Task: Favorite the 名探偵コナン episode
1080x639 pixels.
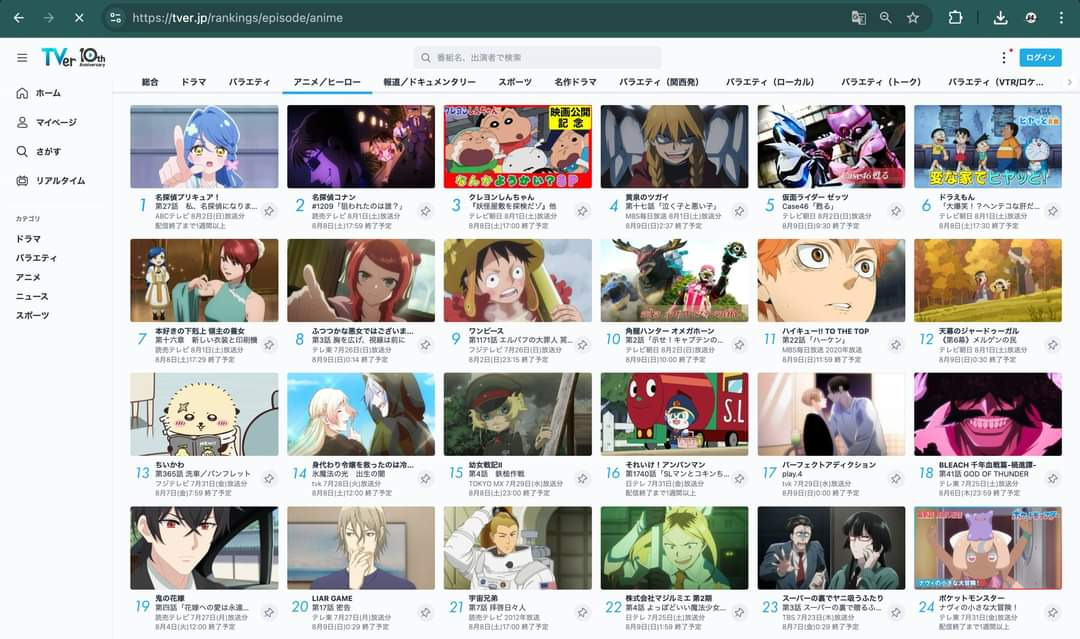Action: 426,211
